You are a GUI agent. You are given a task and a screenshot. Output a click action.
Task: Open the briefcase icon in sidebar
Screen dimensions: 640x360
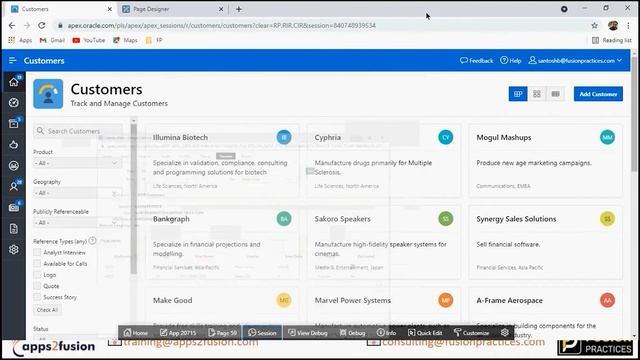13,207
